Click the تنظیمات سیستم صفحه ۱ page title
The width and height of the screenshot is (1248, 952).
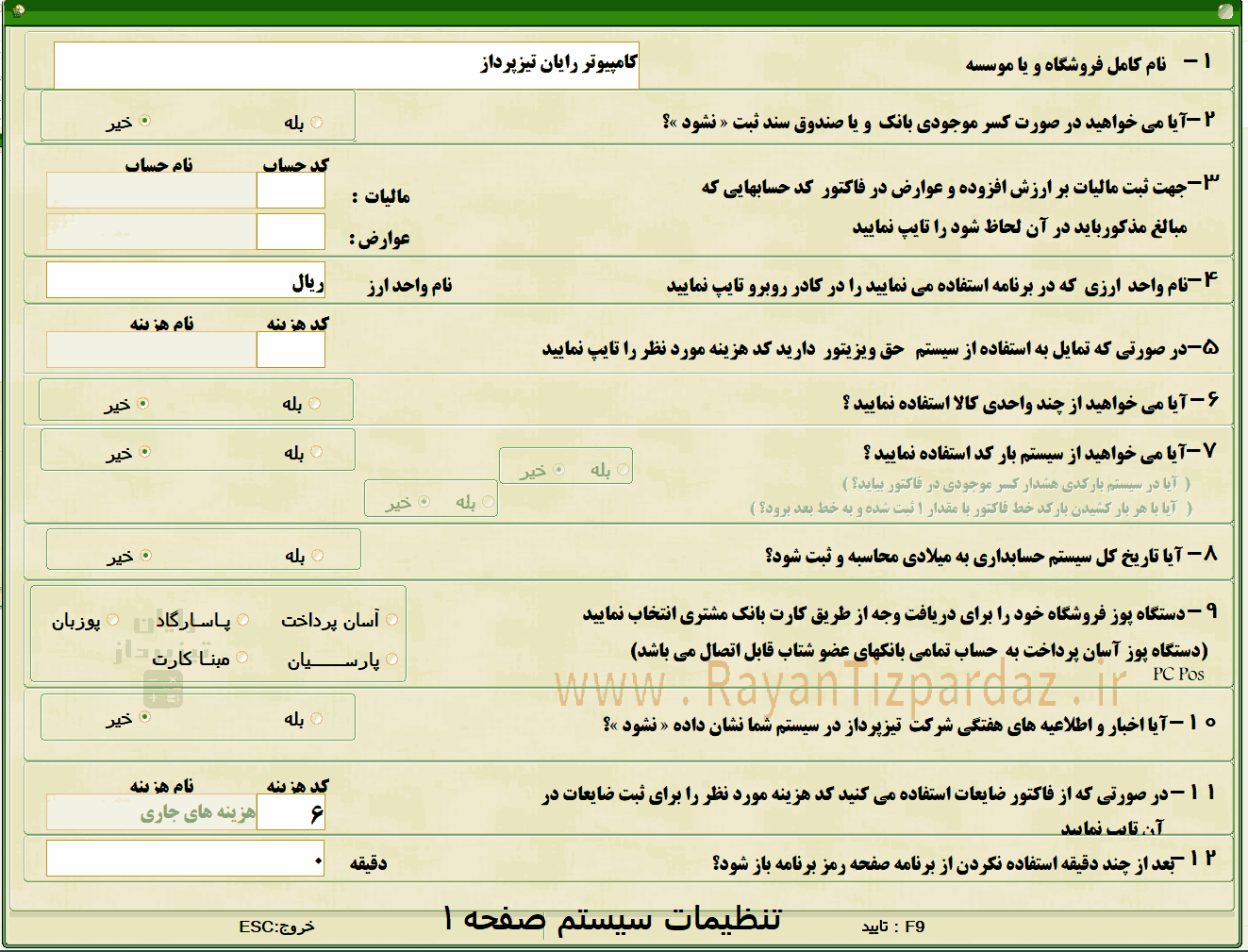point(612,918)
